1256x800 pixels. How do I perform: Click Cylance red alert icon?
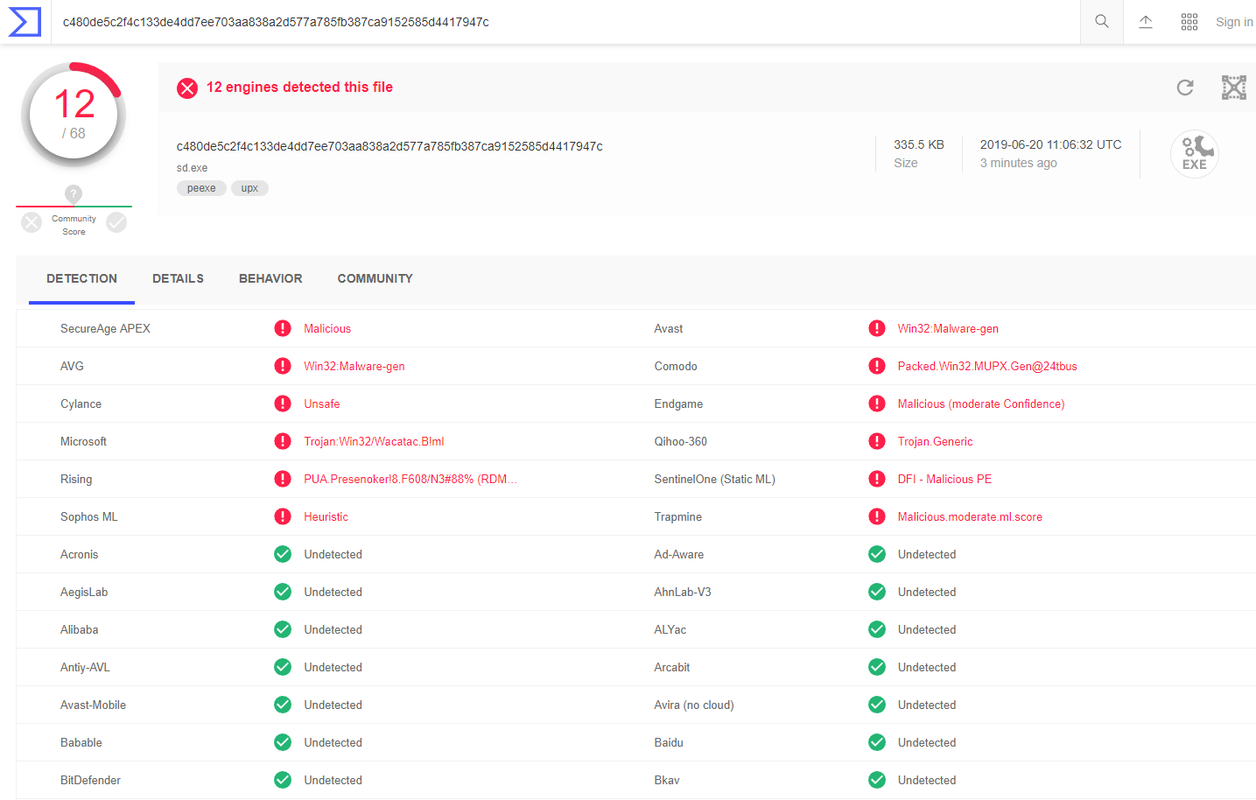tap(283, 404)
